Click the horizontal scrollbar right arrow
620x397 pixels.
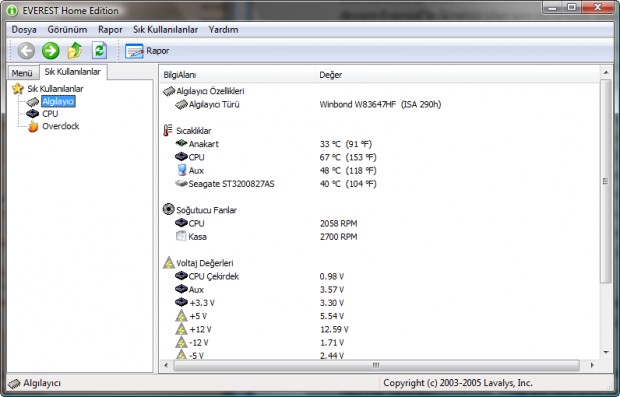tap(592, 365)
